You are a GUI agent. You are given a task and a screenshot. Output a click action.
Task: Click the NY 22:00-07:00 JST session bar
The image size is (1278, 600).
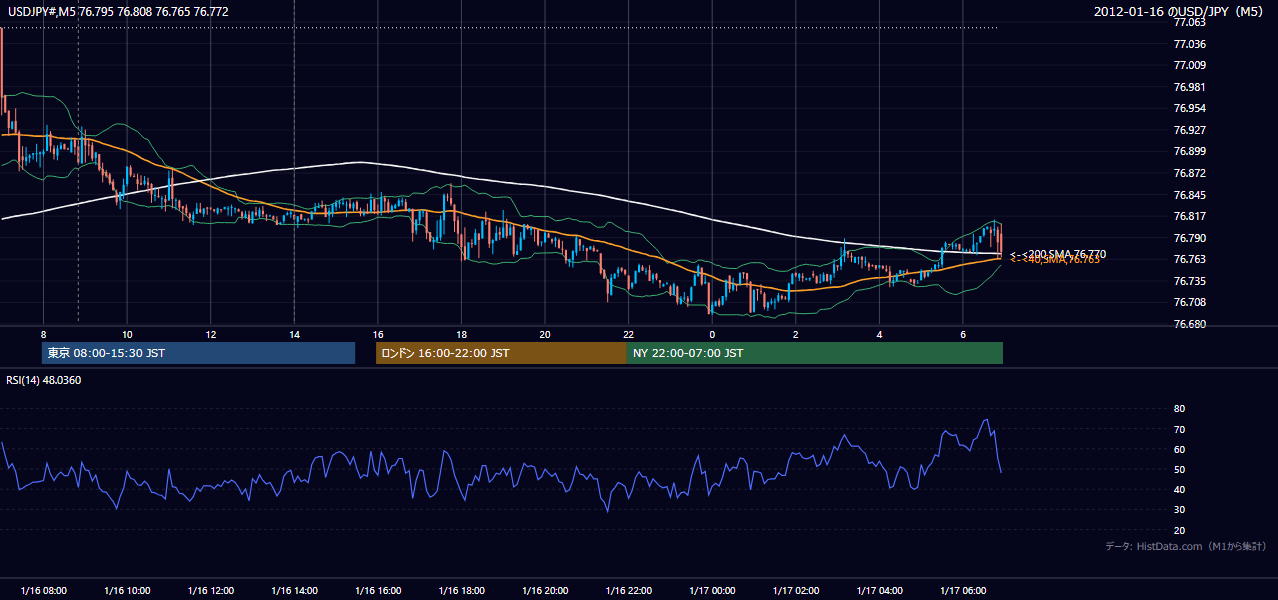click(815, 353)
